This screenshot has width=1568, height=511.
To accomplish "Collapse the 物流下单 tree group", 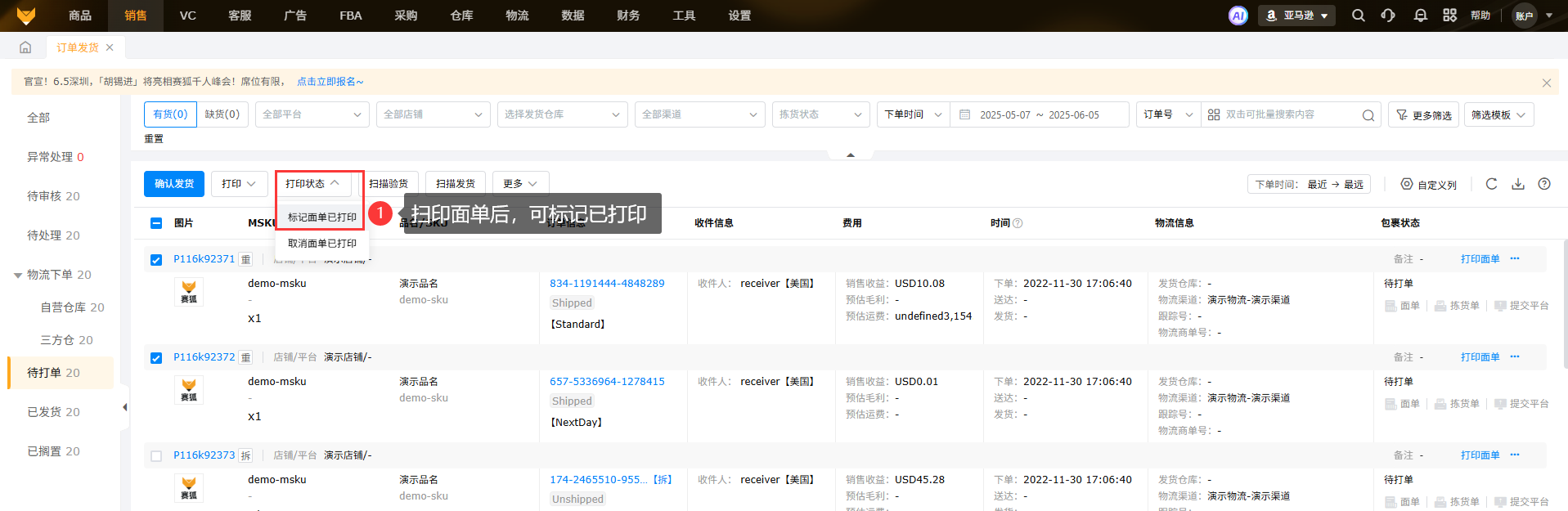I will pyautogui.click(x=18, y=276).
